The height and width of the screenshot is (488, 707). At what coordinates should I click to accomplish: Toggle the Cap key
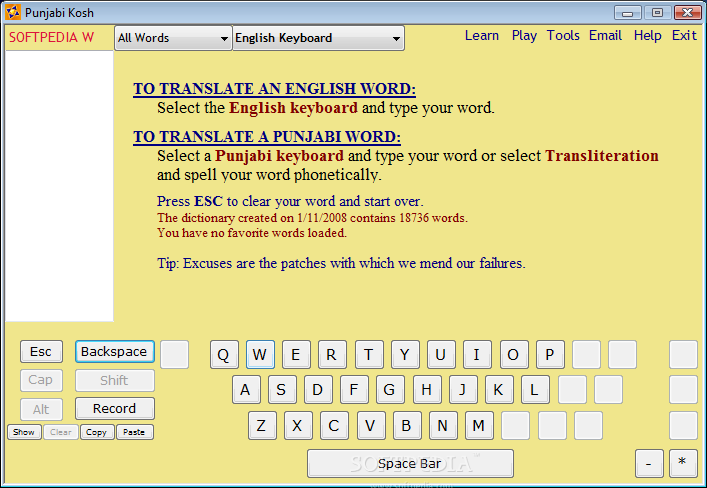pyautogui.click(x=41, y=380)
